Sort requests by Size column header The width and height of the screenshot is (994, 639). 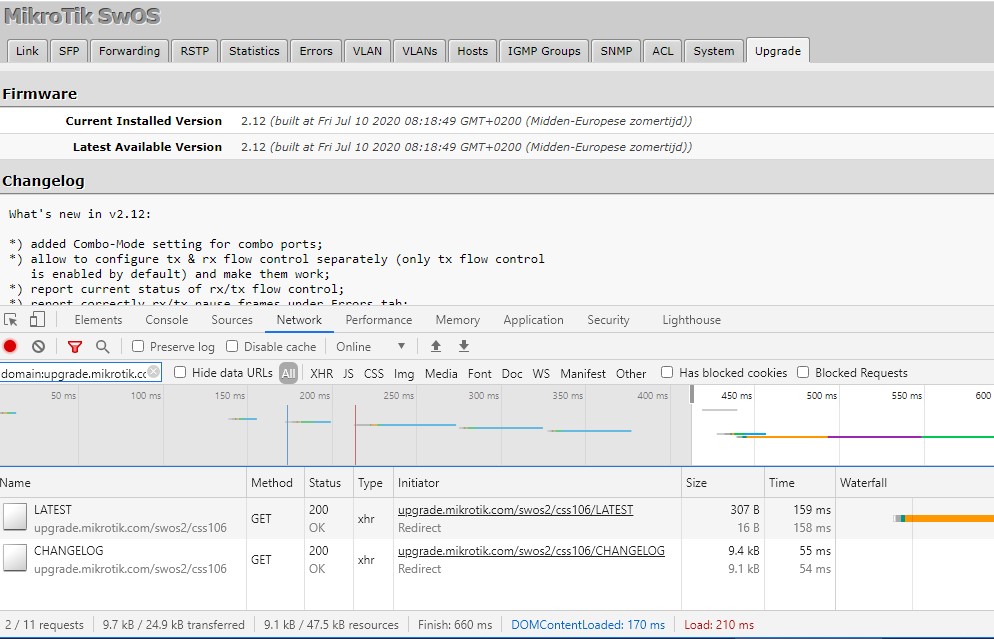pyautogui.click(x=723, y=482)
